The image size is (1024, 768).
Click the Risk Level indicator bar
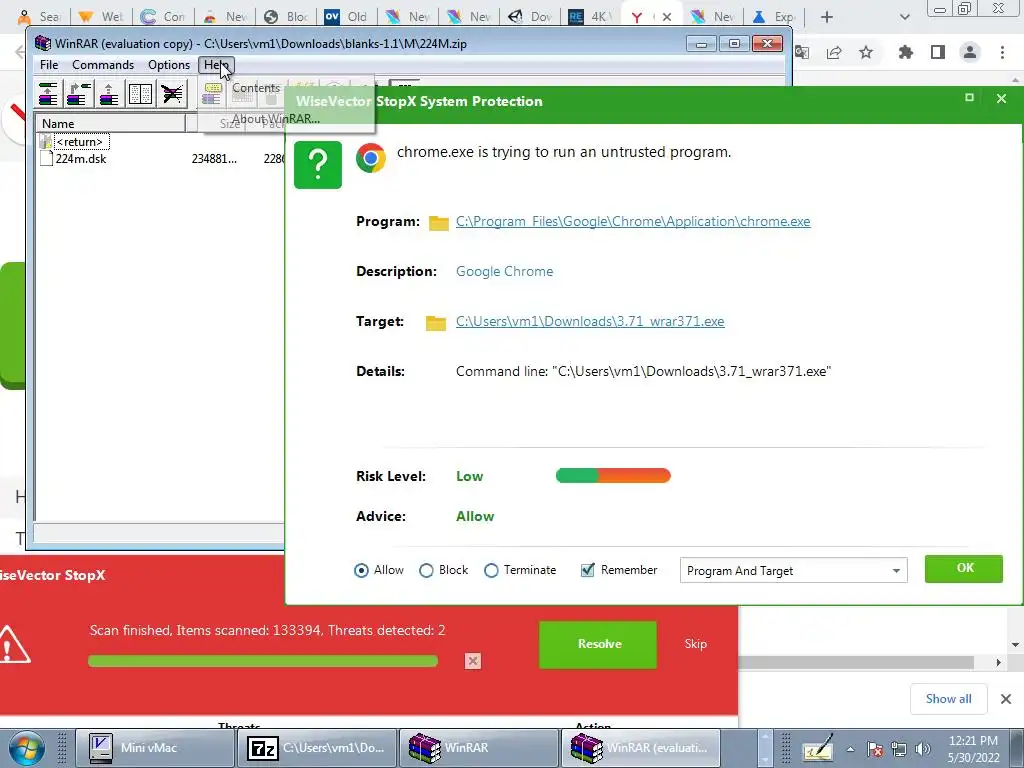[613, 475]
